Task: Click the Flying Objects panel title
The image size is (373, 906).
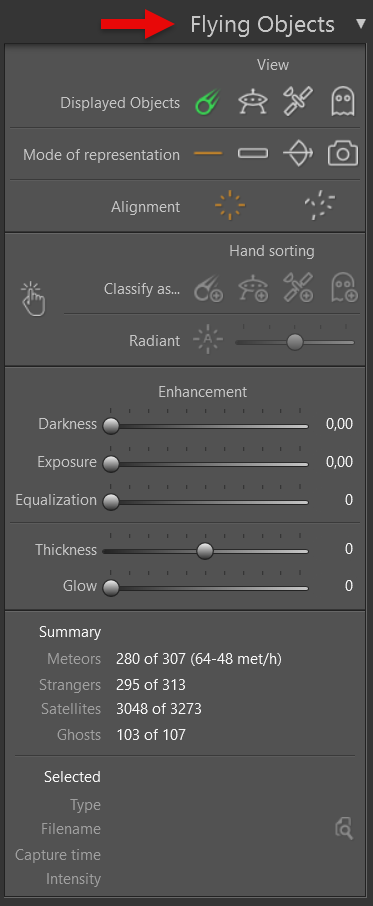Action: click(263, 25)
